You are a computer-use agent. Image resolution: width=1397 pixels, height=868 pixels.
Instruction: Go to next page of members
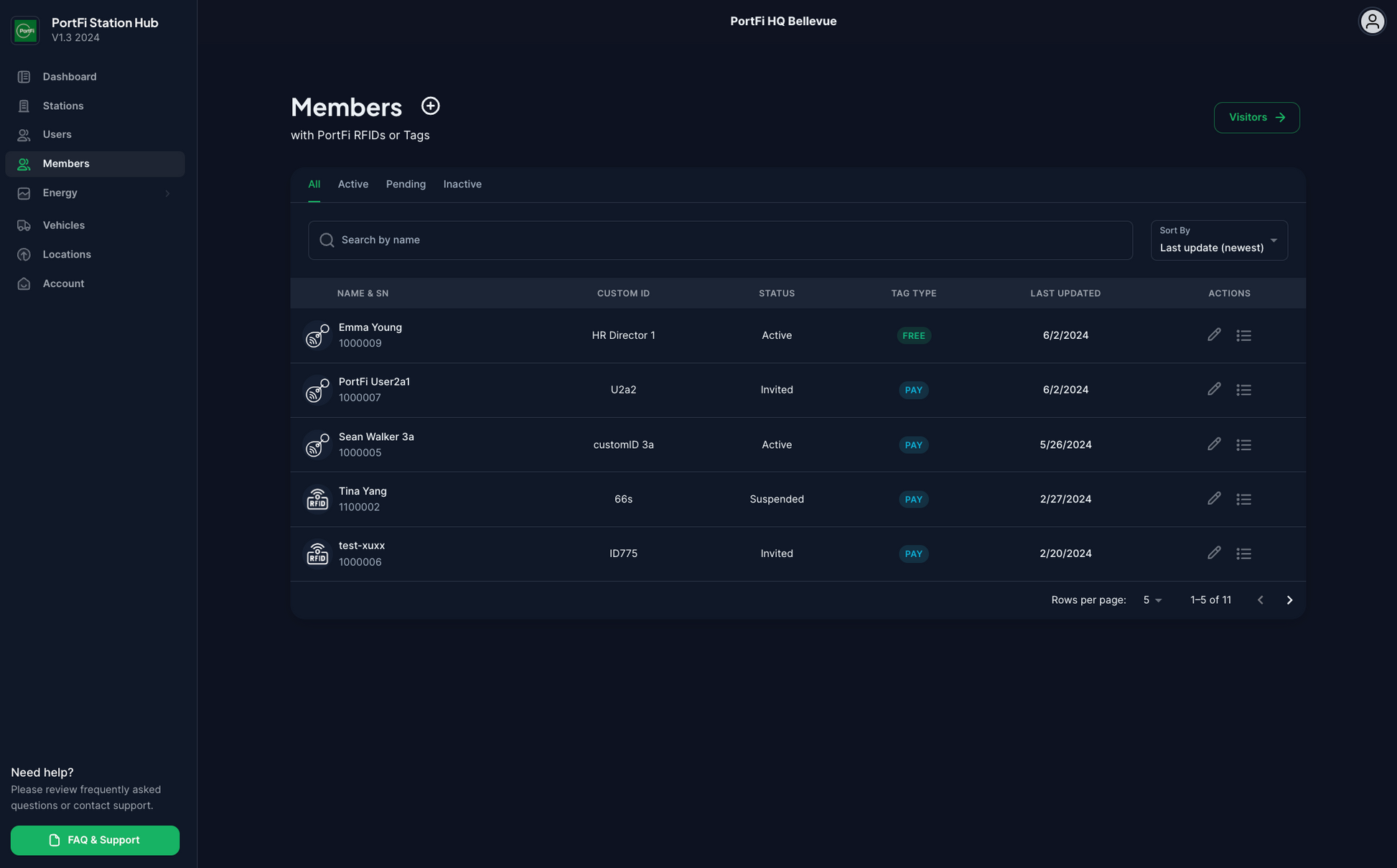click(x=1289, y=600)
